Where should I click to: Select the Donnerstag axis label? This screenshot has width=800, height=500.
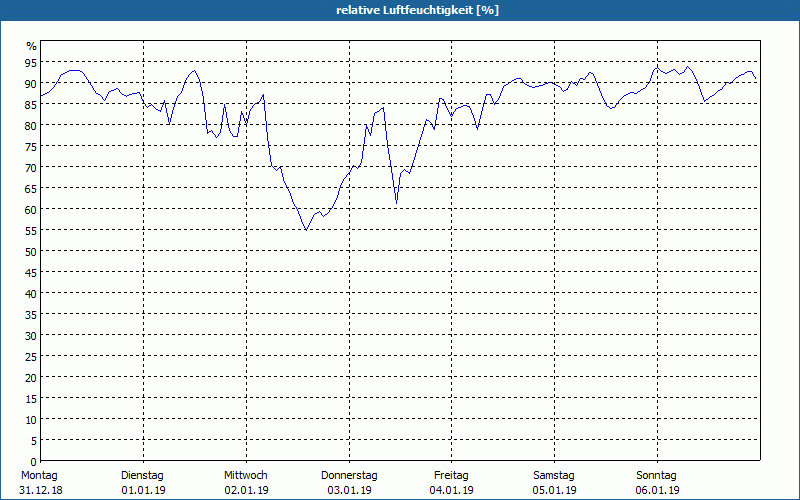(x=349, y=476)
